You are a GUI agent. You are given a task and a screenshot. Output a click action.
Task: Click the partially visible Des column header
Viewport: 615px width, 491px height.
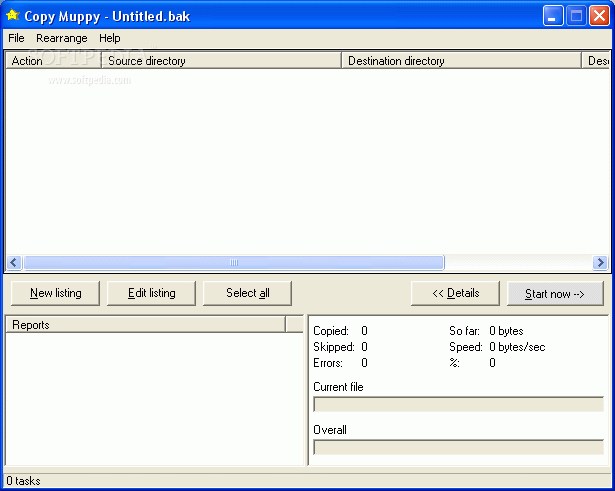tap(596, 60)
